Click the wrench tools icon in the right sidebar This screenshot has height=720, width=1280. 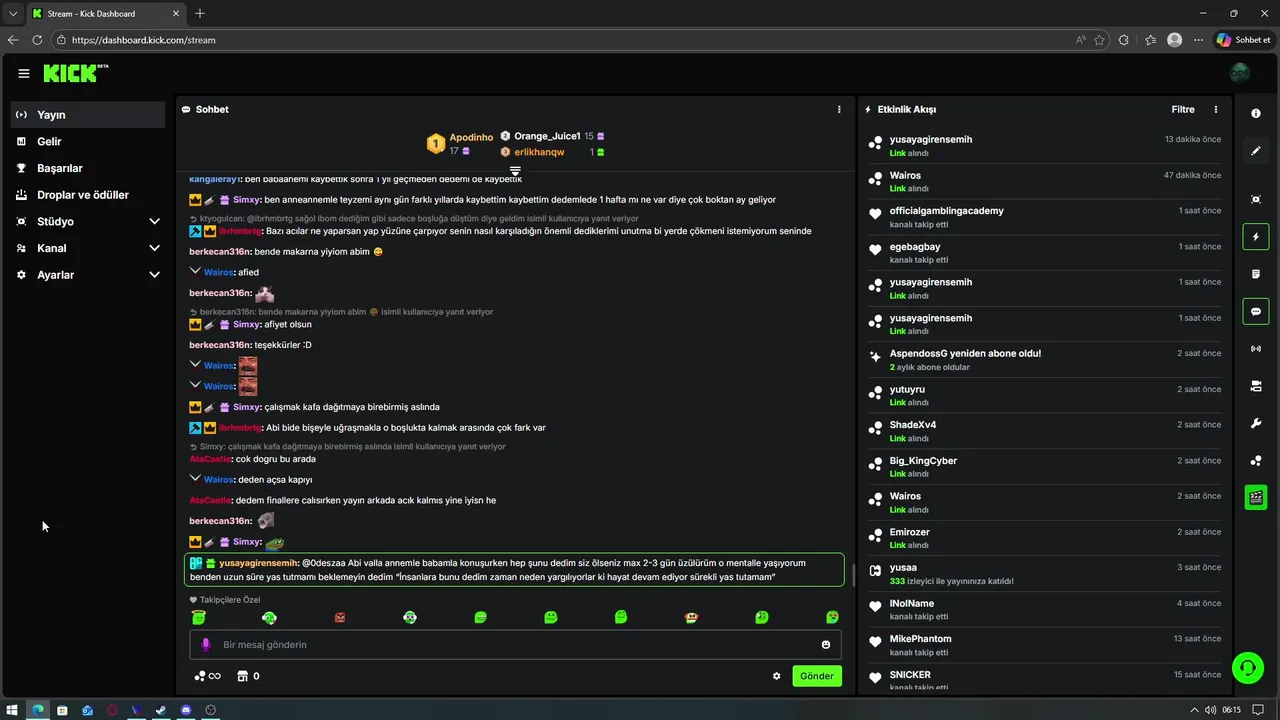click(1256, 423)
